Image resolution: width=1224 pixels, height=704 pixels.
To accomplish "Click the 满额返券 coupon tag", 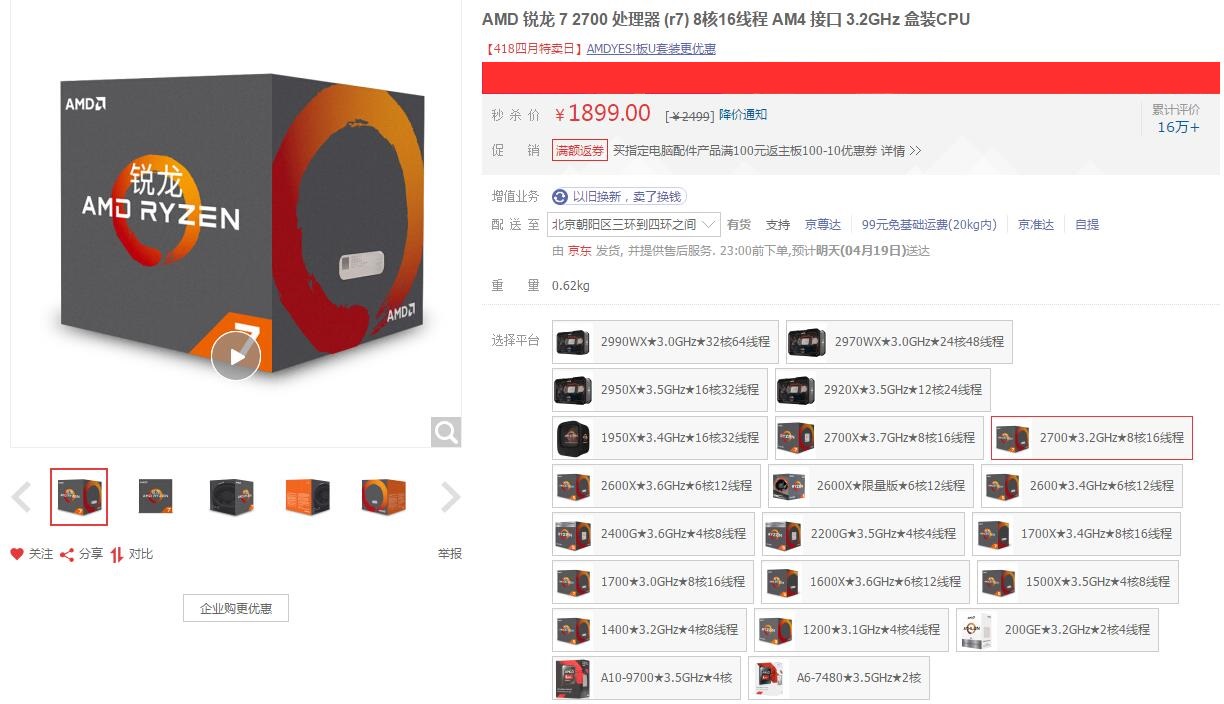I will coord(580,150).
